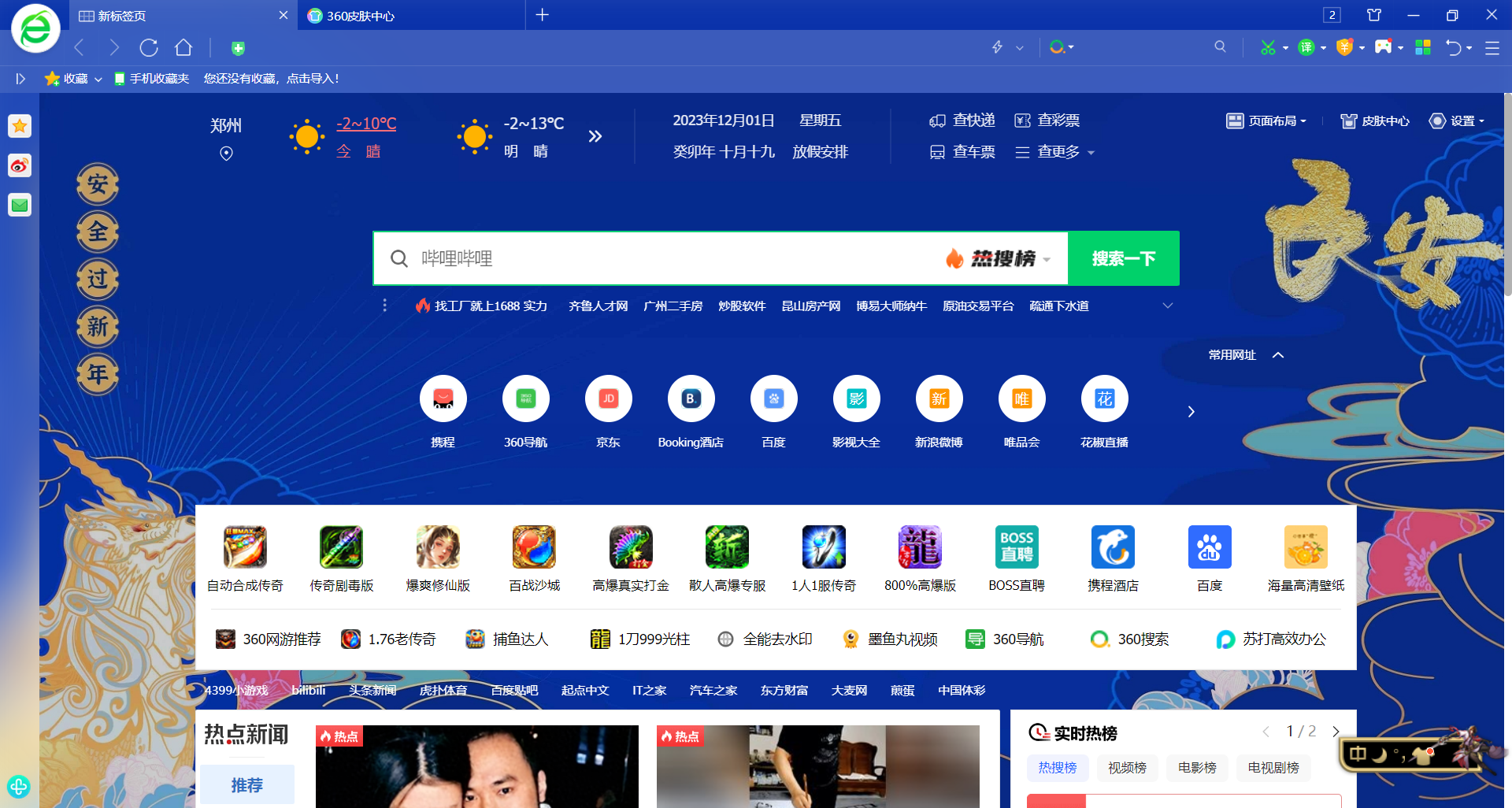Select the 推荐 news tab
Image resolution: width=1512 pixels, height=808 pixels.
[x=247, y=784]
